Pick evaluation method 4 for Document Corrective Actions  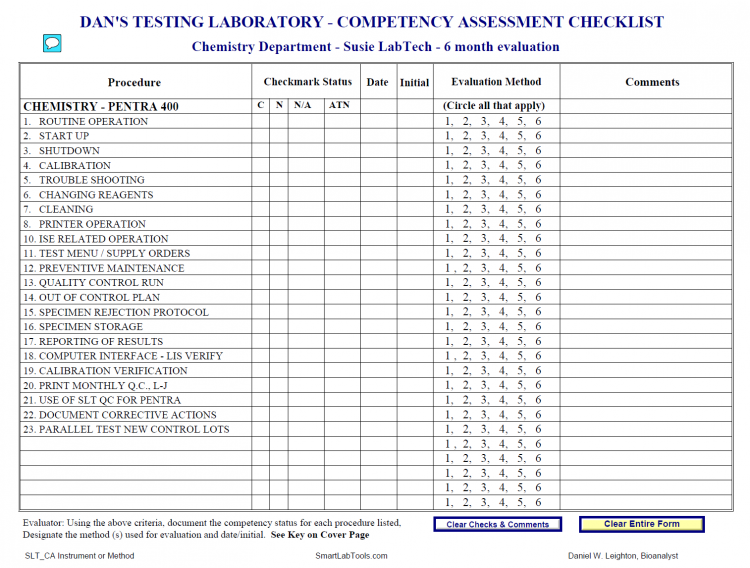(x=503, y=415)
